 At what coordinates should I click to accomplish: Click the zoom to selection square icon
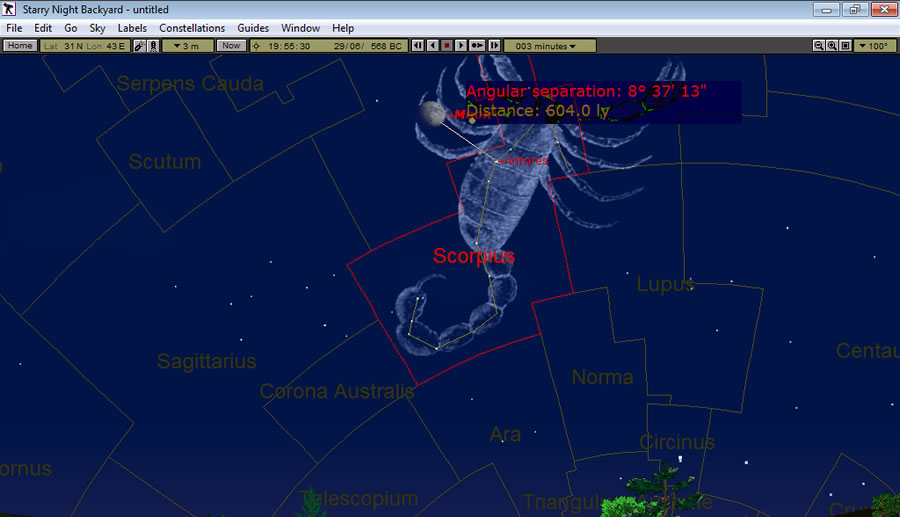click(845, 46)
